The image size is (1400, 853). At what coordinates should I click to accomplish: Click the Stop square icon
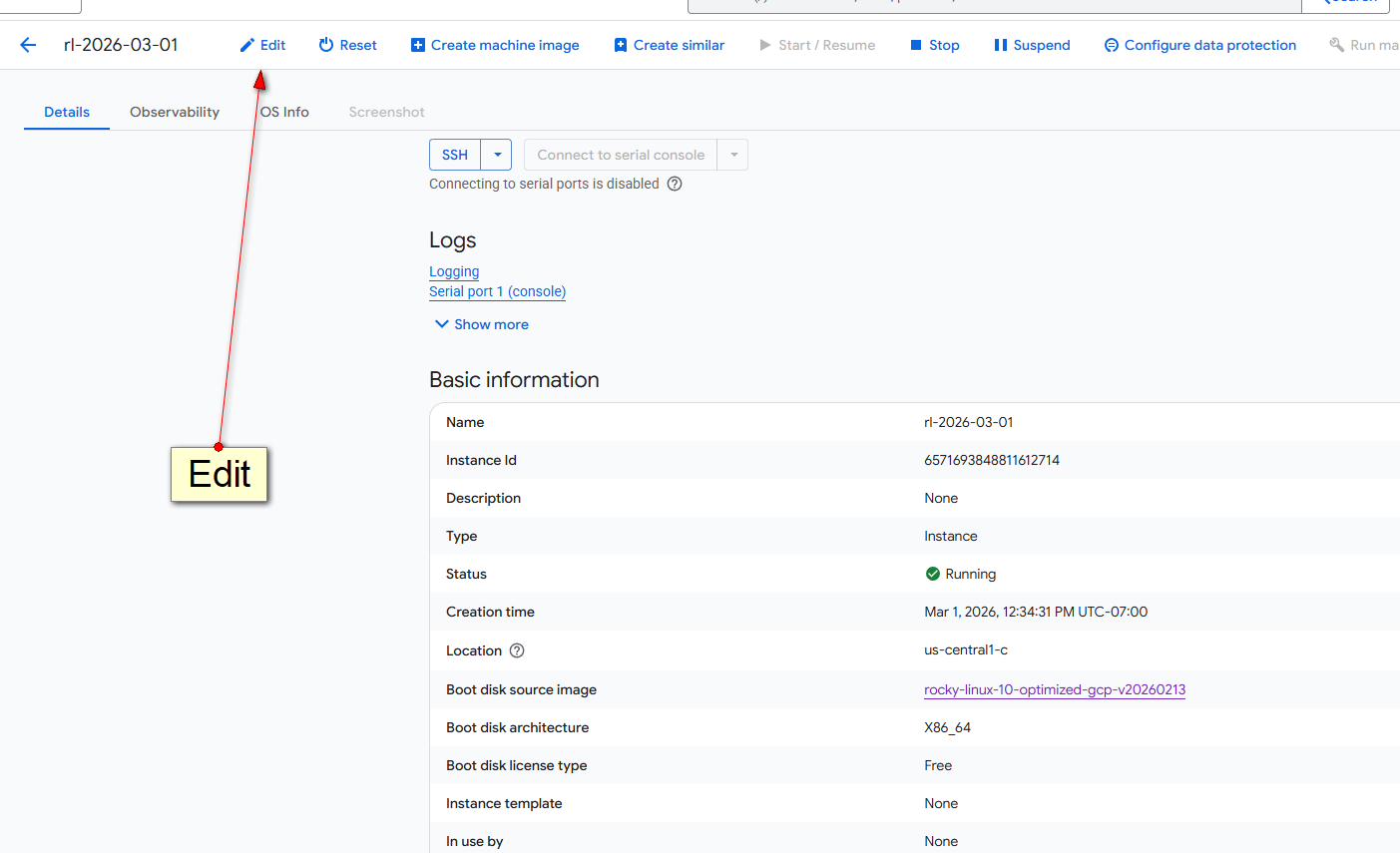[916, 45]
